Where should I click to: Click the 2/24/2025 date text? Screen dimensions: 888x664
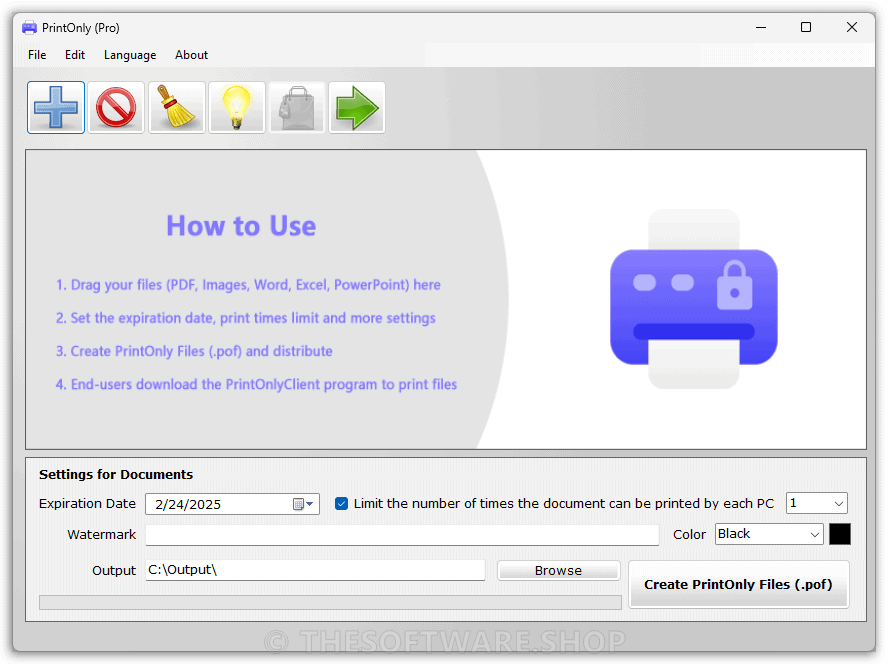(x=188, y=504)
